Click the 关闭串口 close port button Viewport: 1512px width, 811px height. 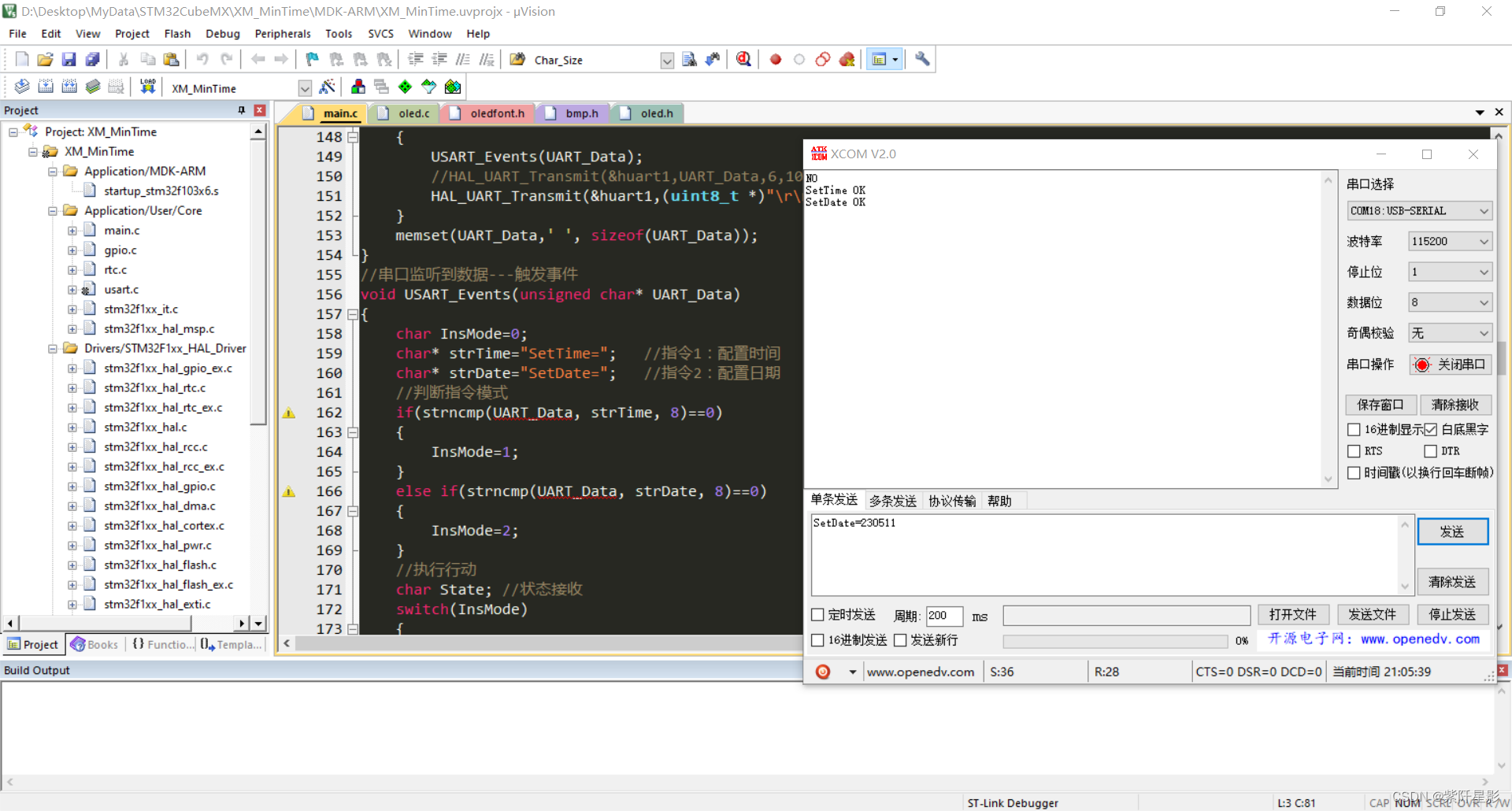pyautogui.click(x=1451, y=365)
